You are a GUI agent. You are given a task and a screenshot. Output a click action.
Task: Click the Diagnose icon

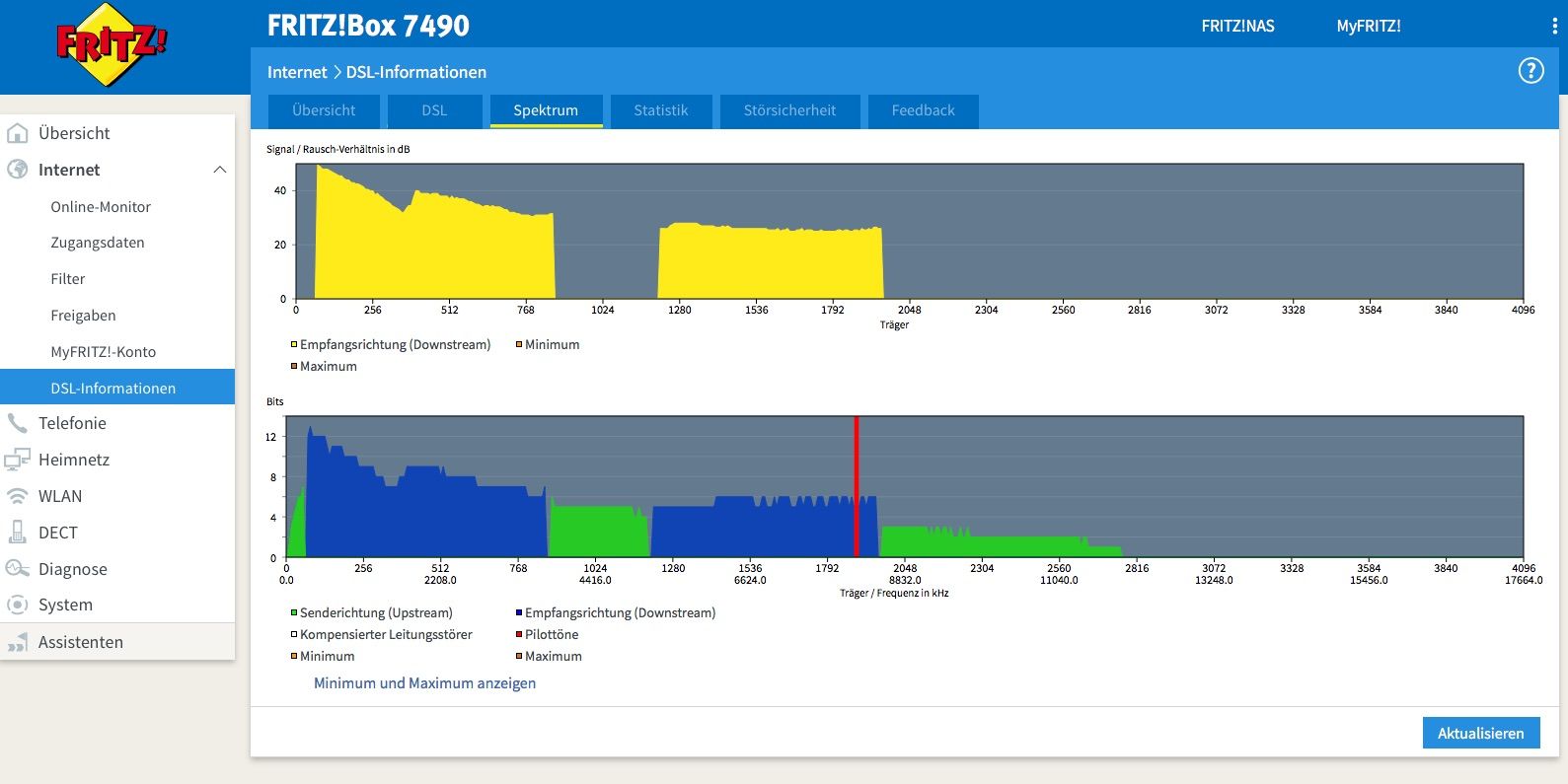tap(18, 569)
